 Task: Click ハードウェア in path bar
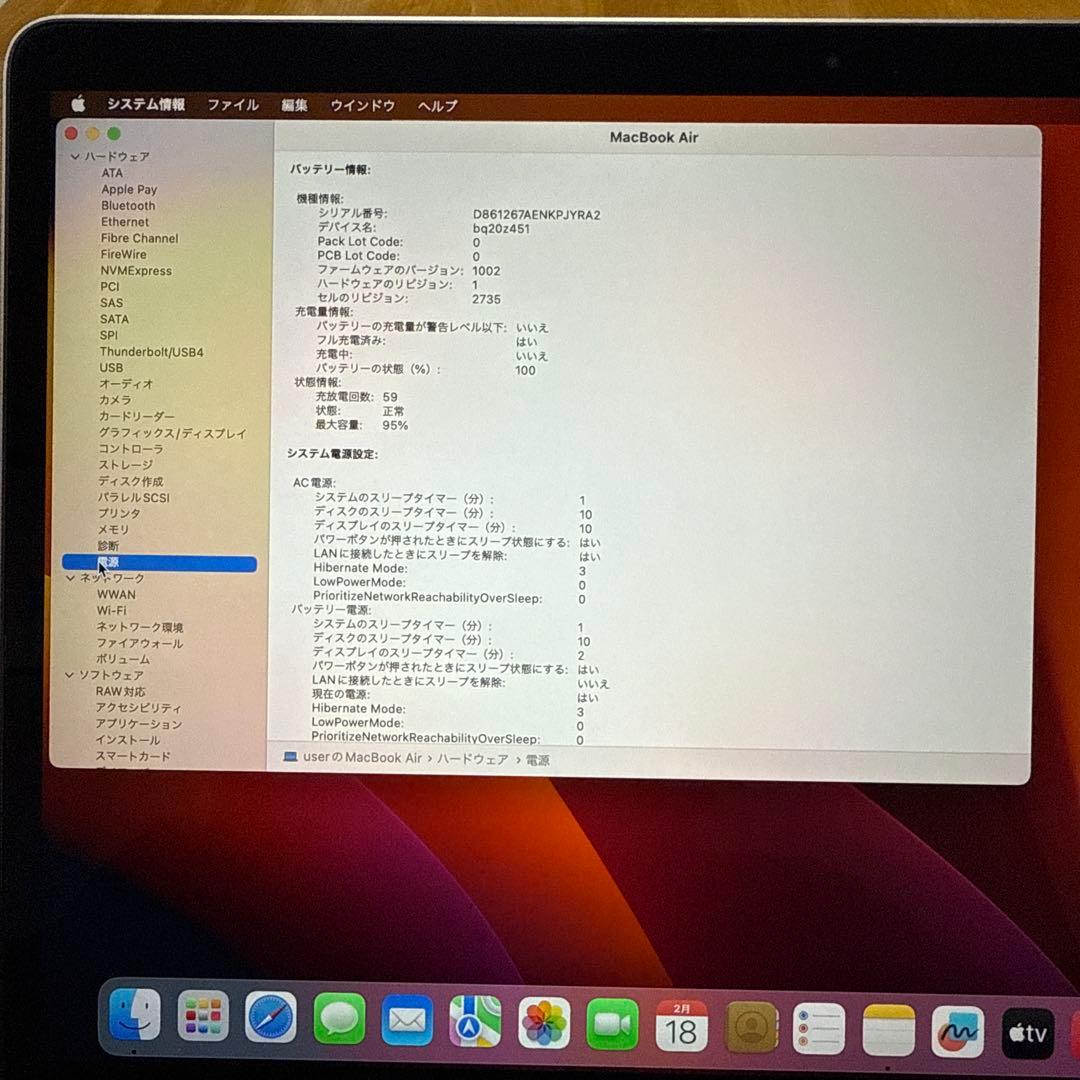472,759
